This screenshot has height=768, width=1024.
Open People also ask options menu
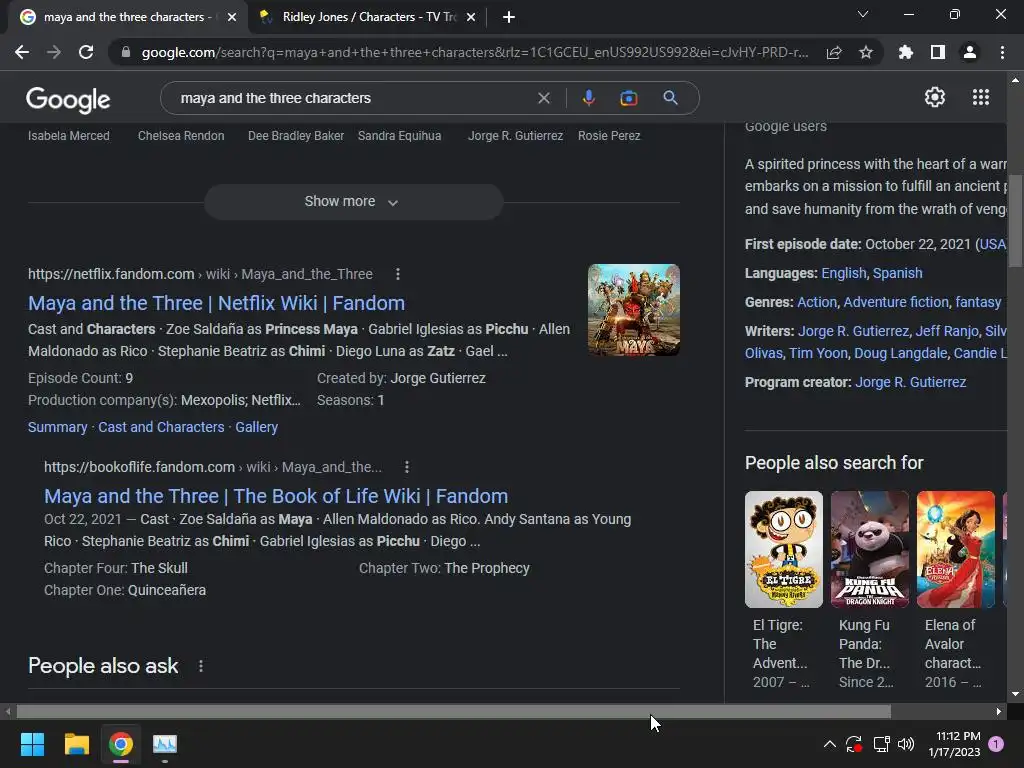(x=200, y=666)
